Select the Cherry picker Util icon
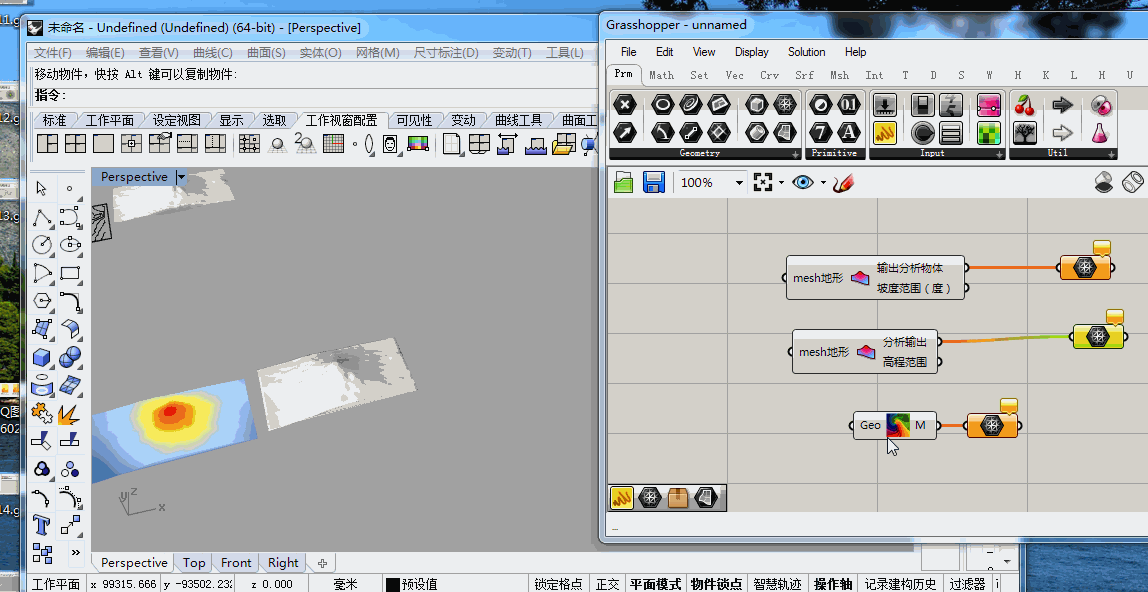Screen dimensions: 1148x592 coord(1024,105)
